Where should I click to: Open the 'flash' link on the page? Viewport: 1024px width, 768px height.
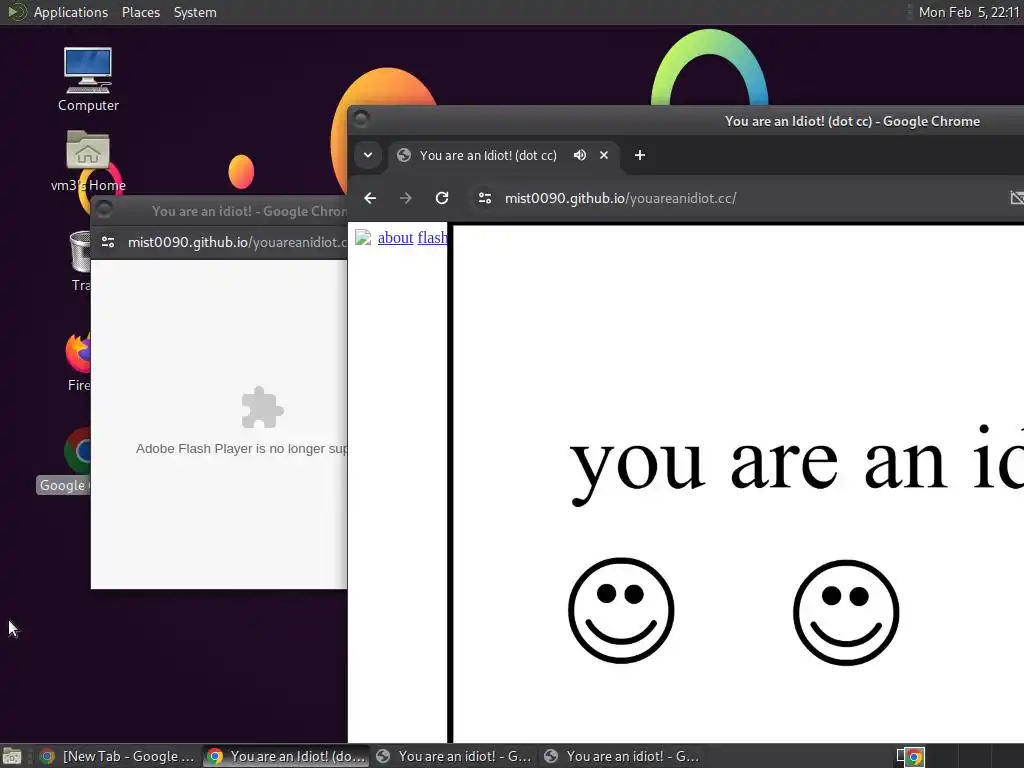pyautogui.click(x=432, y=238)
